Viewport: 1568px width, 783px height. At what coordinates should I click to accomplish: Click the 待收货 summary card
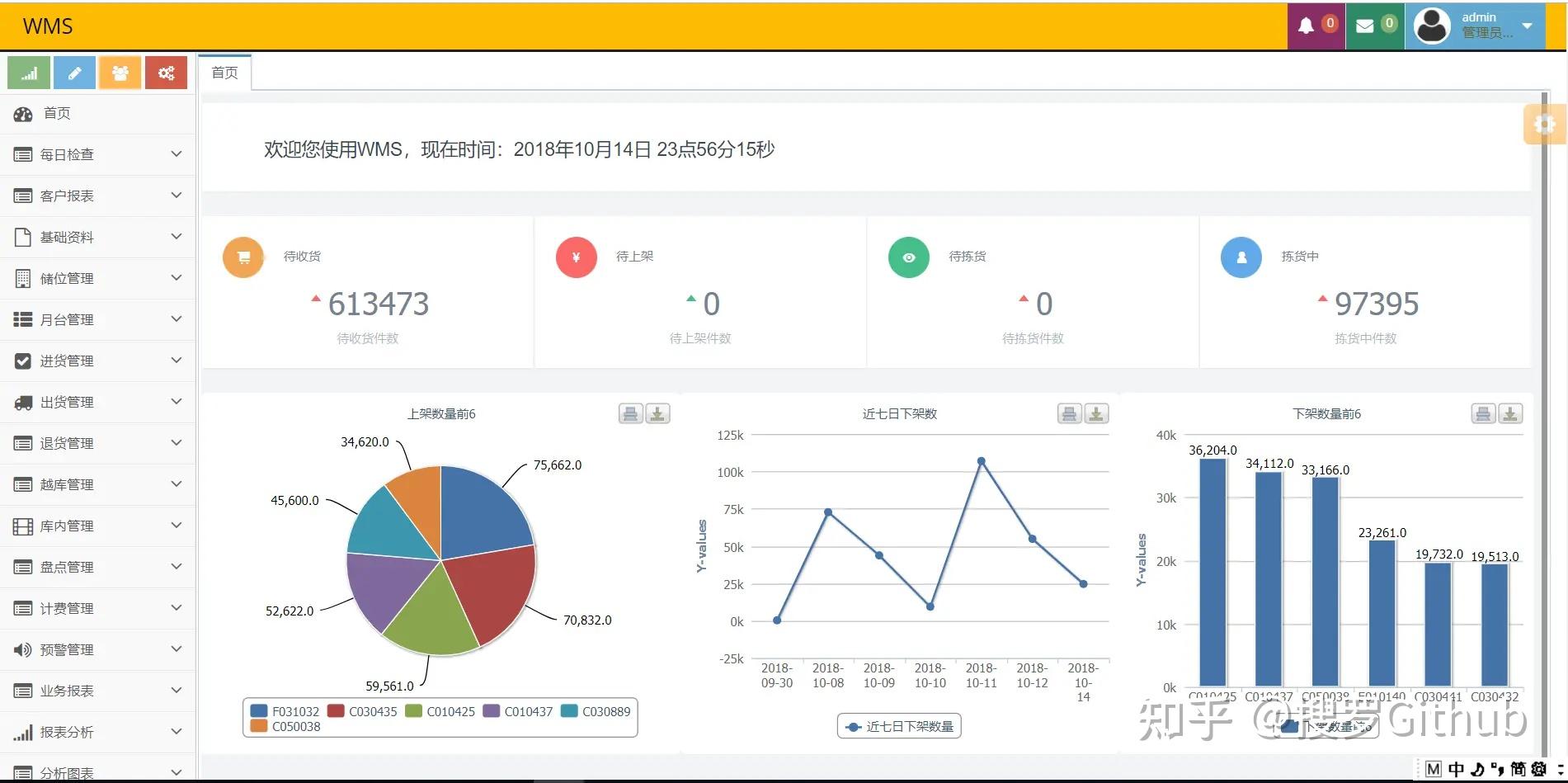pyautogui.click(x=368, y=293)
